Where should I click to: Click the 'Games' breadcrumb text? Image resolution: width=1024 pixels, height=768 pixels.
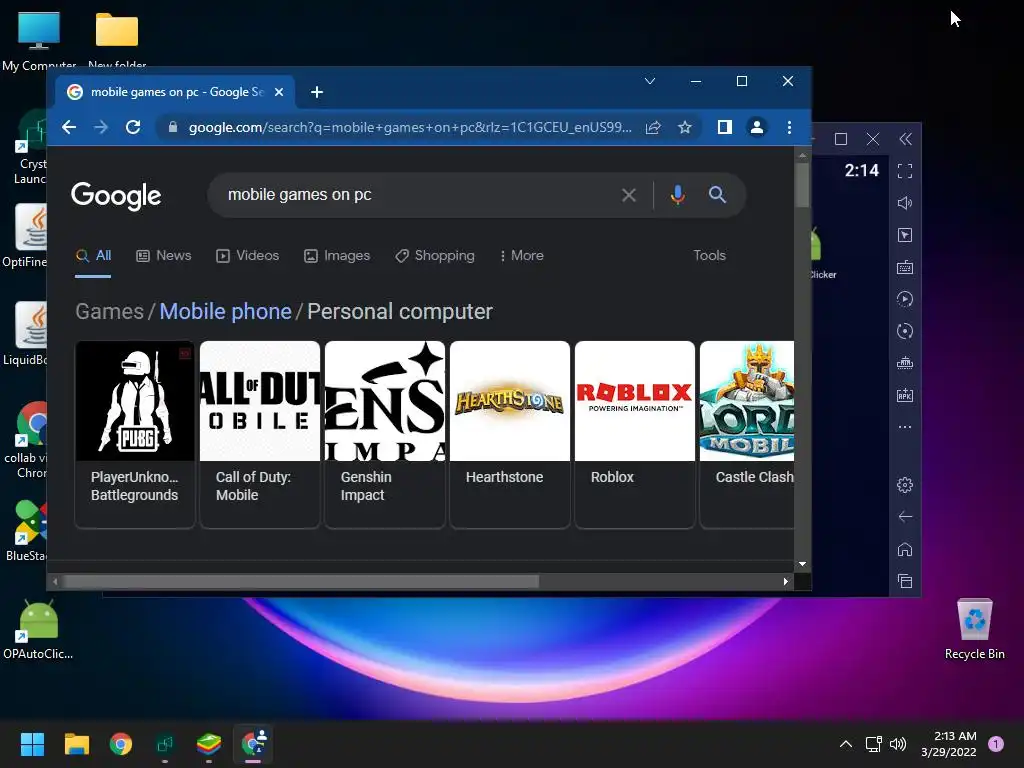tap(109, 312)
